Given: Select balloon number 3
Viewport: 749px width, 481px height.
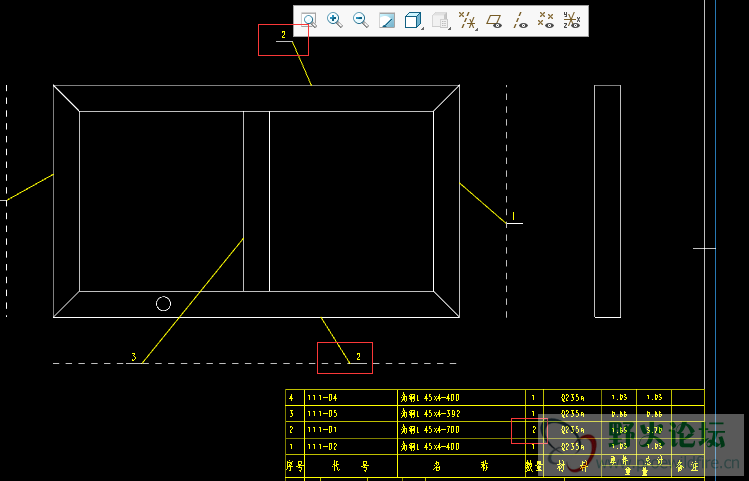Looking at the screenshot, I should [x=134, y=357].
